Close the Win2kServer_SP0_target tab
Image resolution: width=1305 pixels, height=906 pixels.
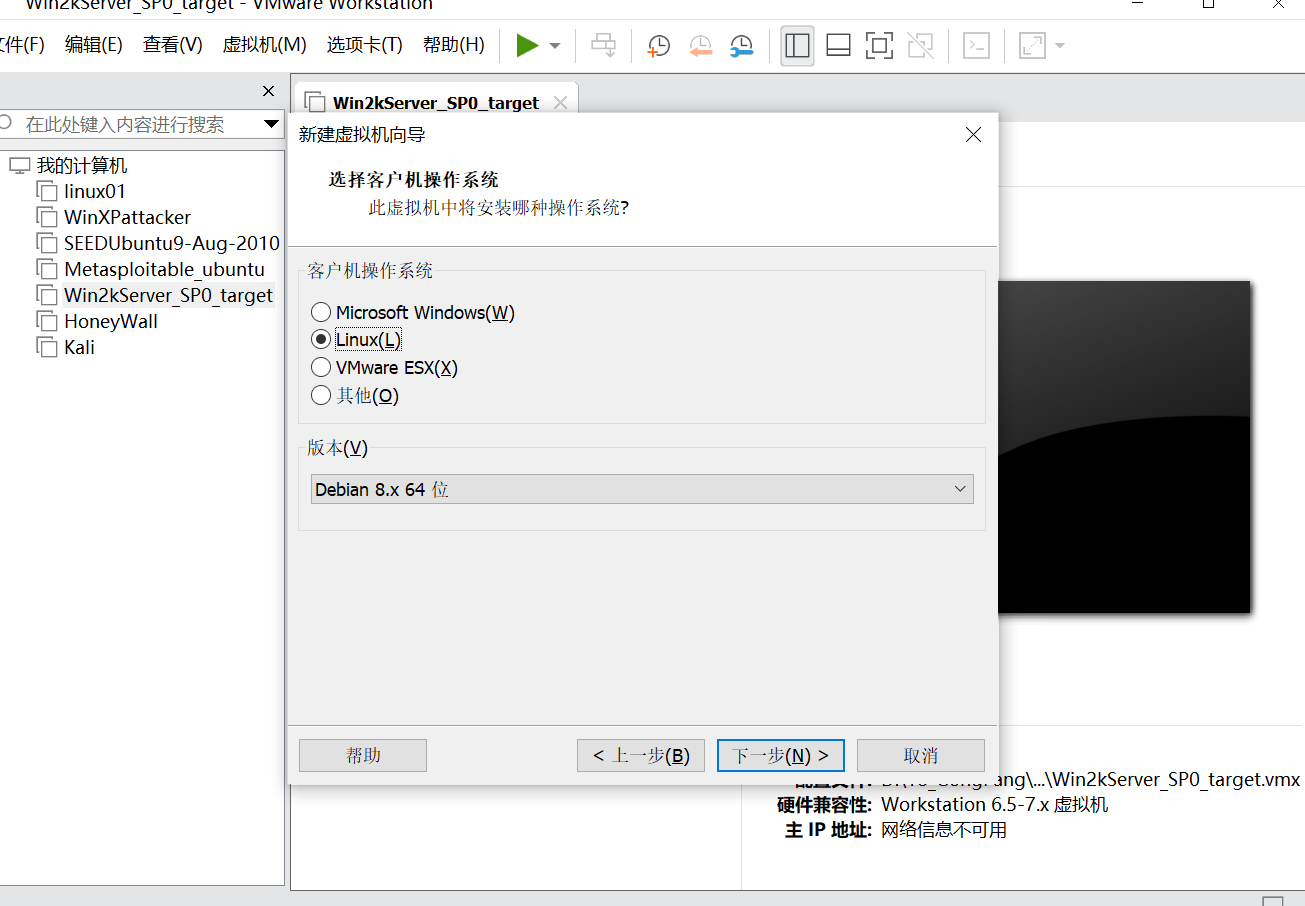tap(560, 102)
